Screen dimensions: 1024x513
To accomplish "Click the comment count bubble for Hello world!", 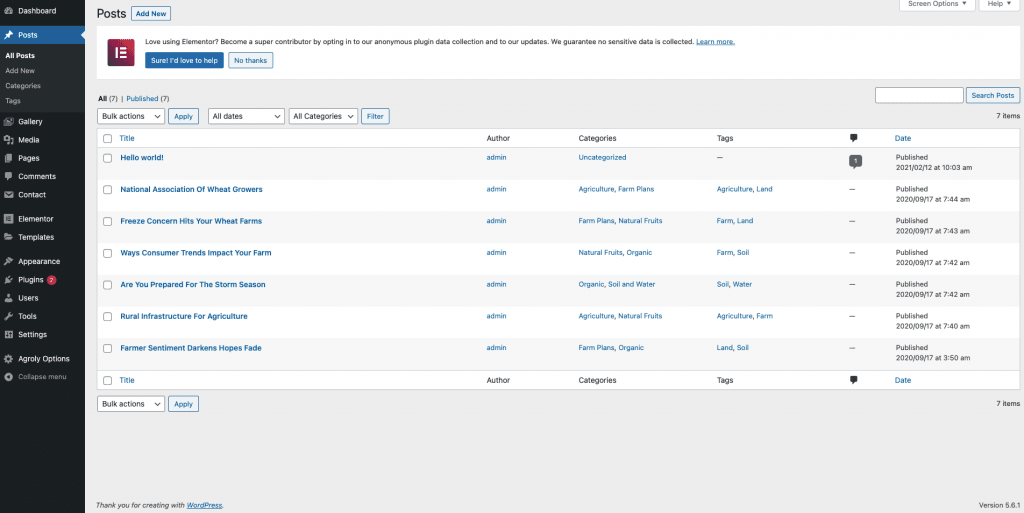I will pos(854,161).
